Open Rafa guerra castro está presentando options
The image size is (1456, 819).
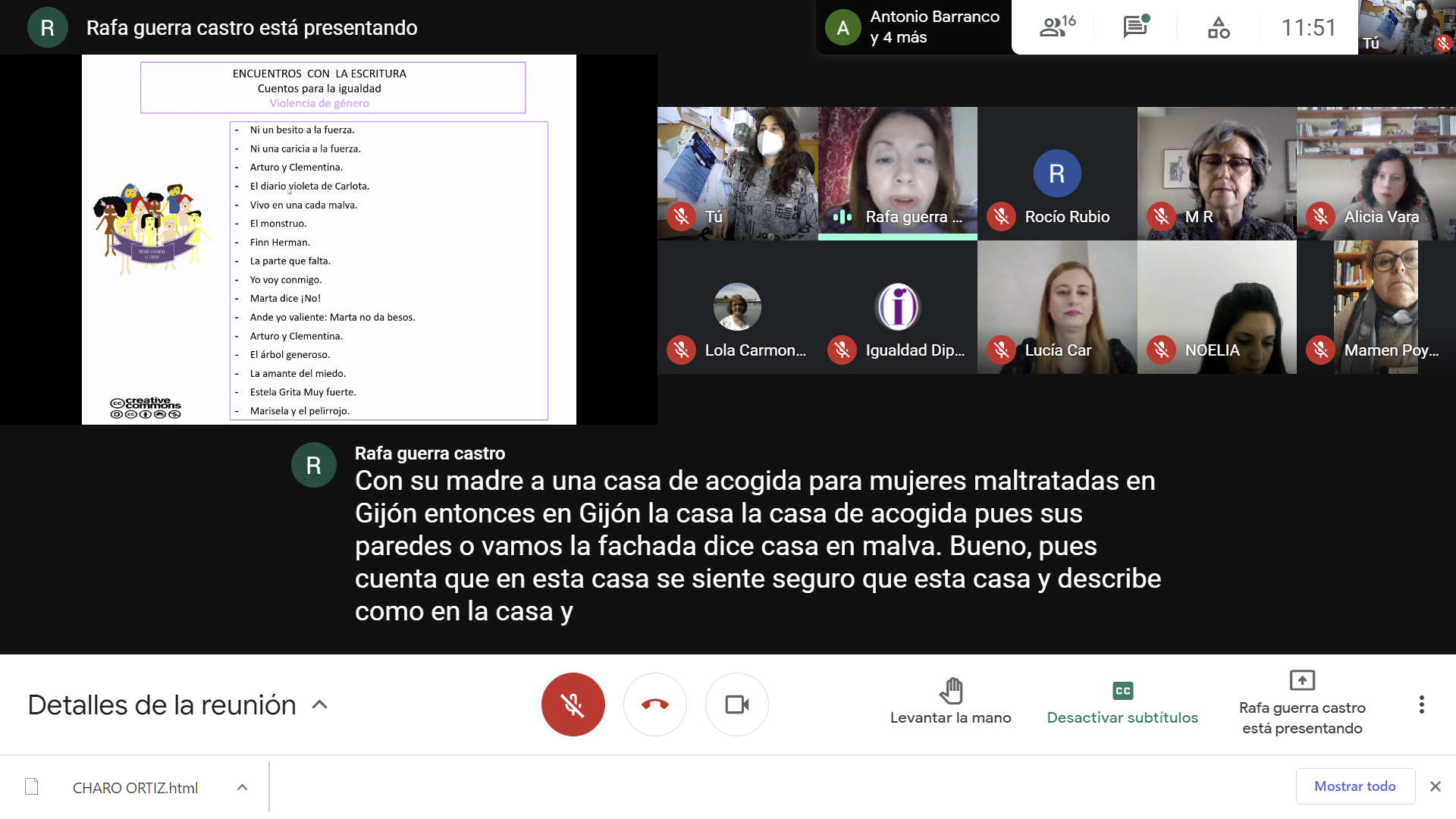click(1302, 702)
